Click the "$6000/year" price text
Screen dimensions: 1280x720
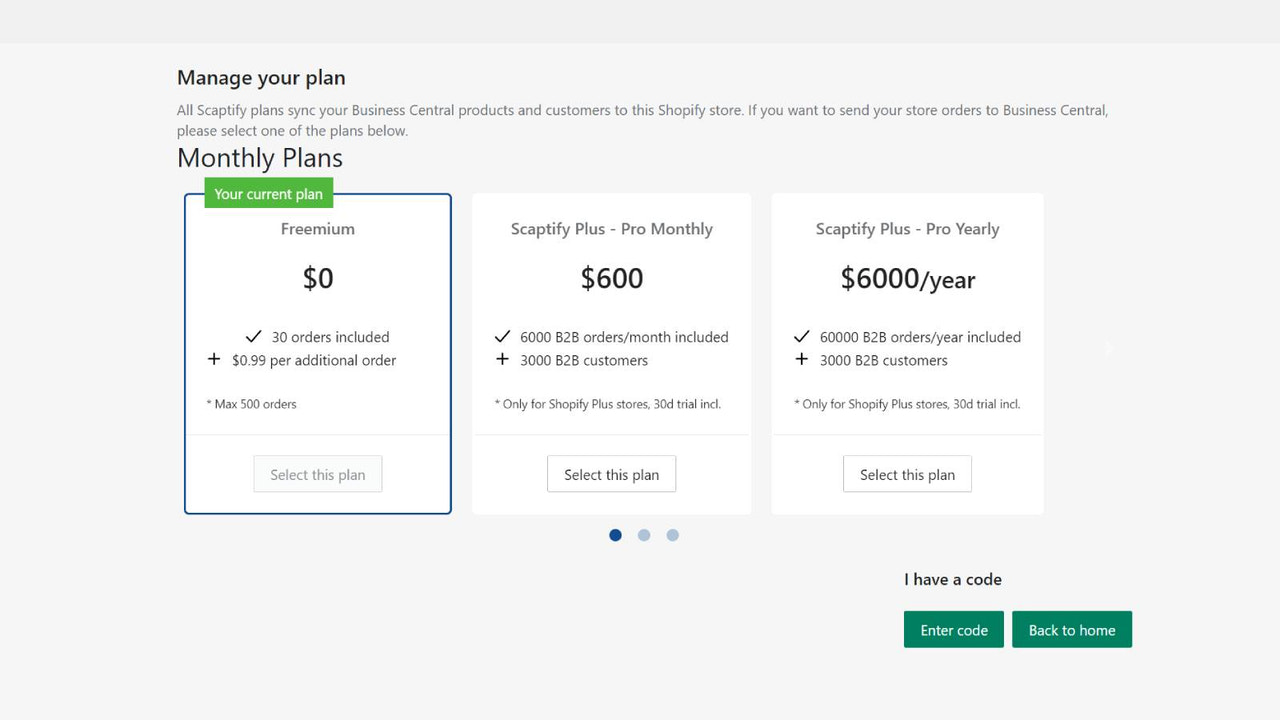(x=907, y=279)
